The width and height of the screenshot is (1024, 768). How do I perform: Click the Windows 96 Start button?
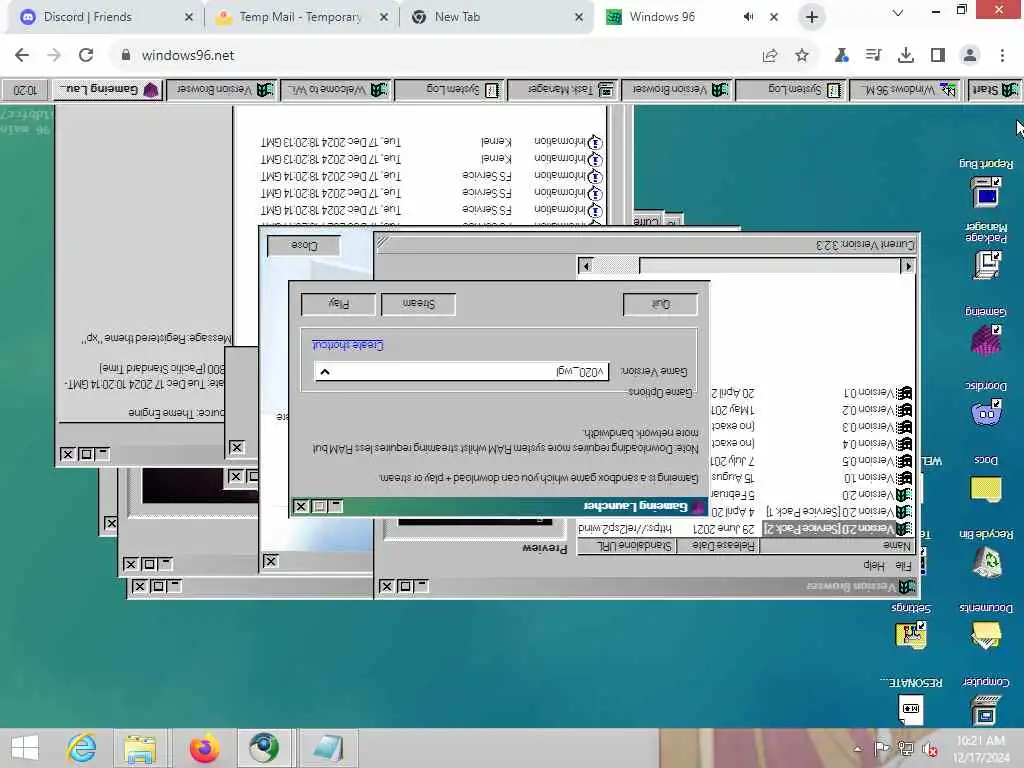coord(994,89)
